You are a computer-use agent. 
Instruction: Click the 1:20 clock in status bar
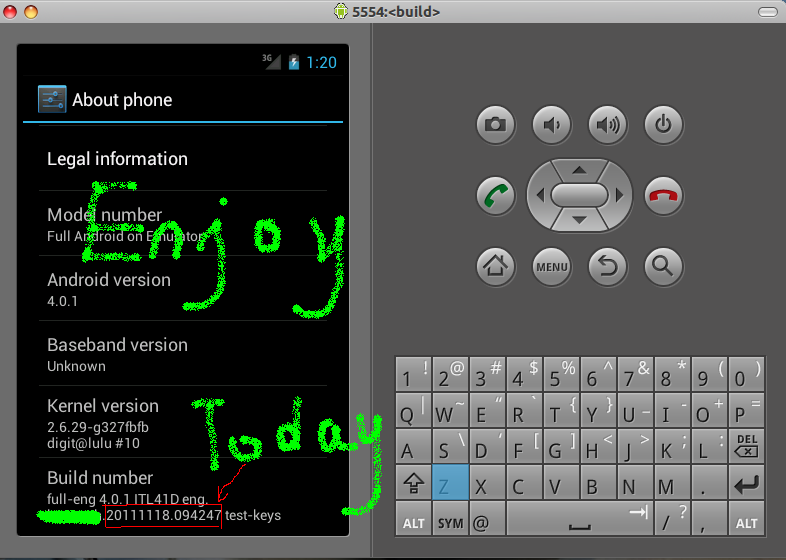[321, 62]
